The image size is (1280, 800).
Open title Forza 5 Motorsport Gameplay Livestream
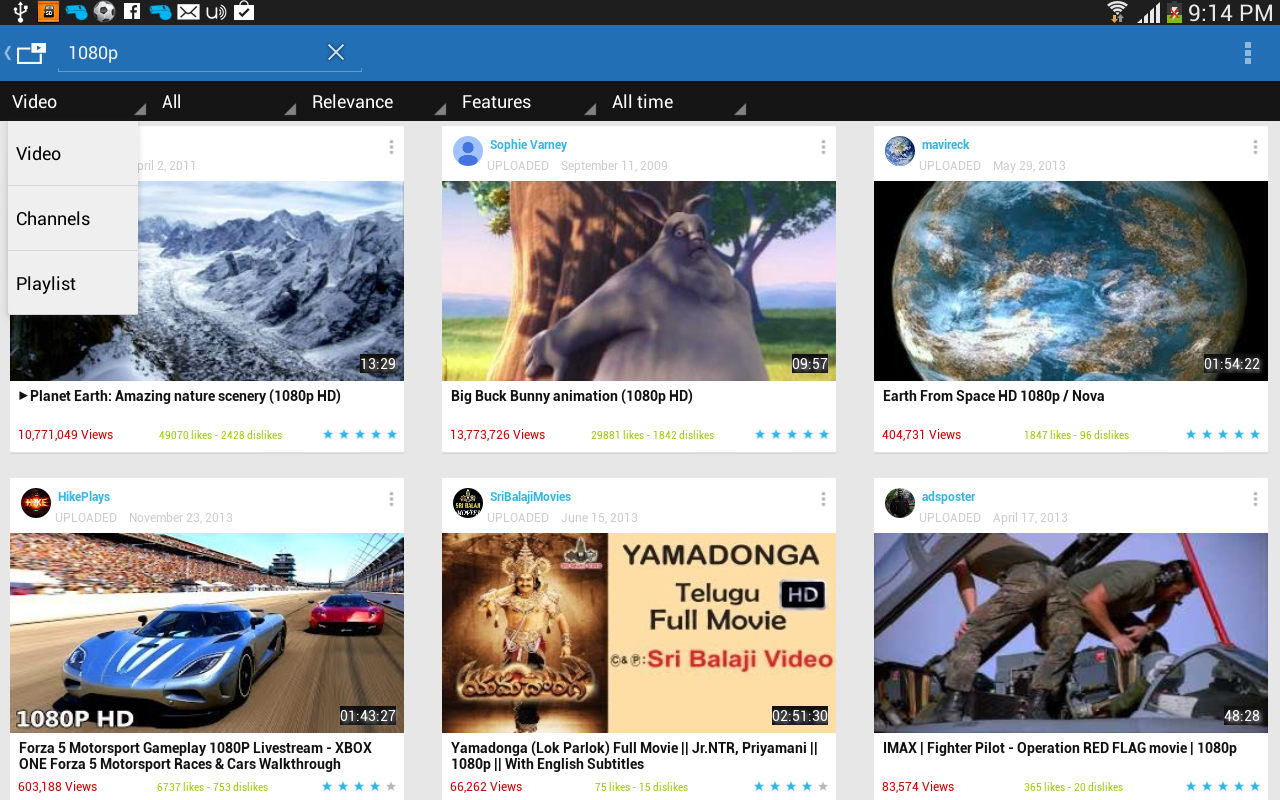195,756
